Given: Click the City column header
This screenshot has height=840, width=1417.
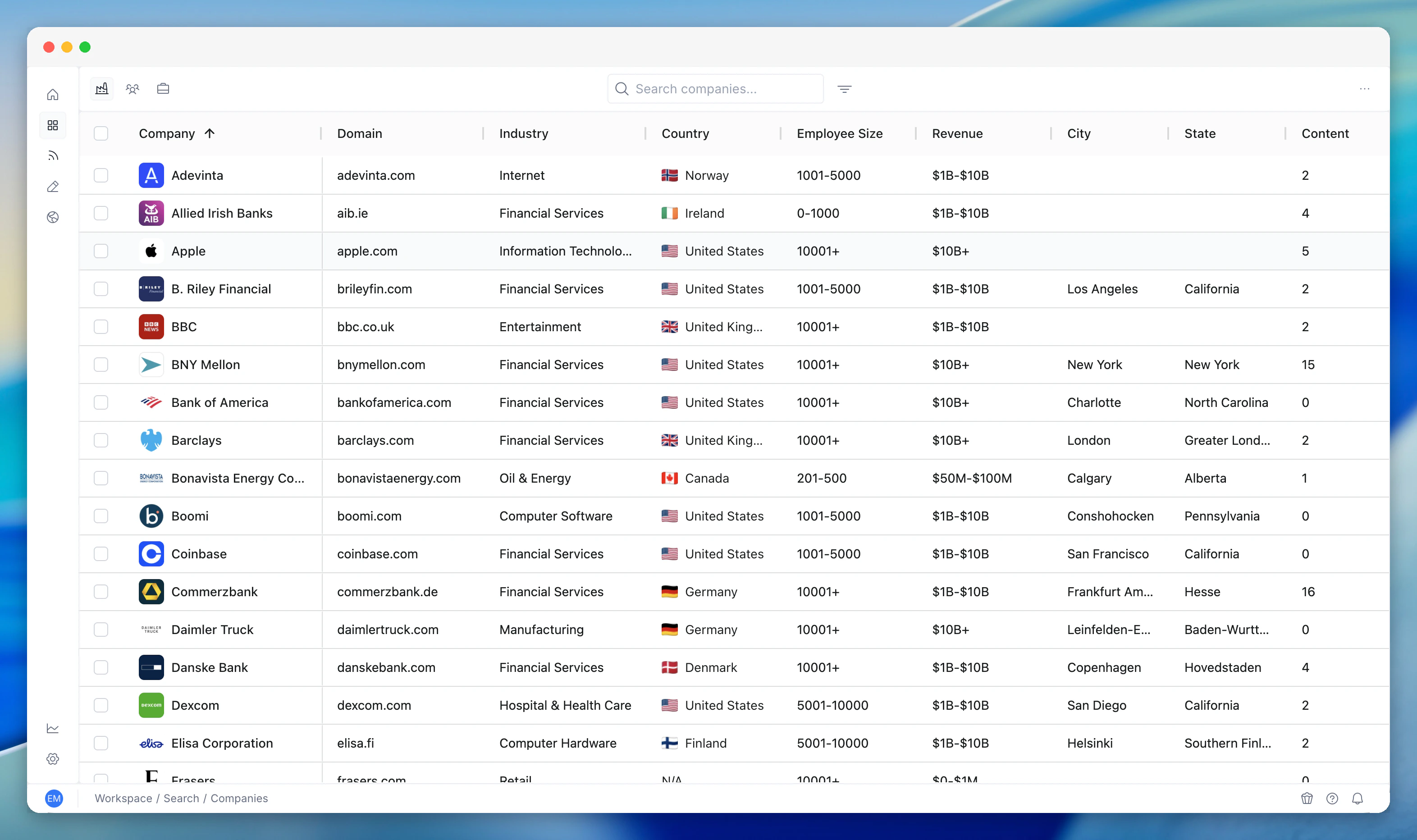Looking at the screenshot, I should pos(1079,133).
